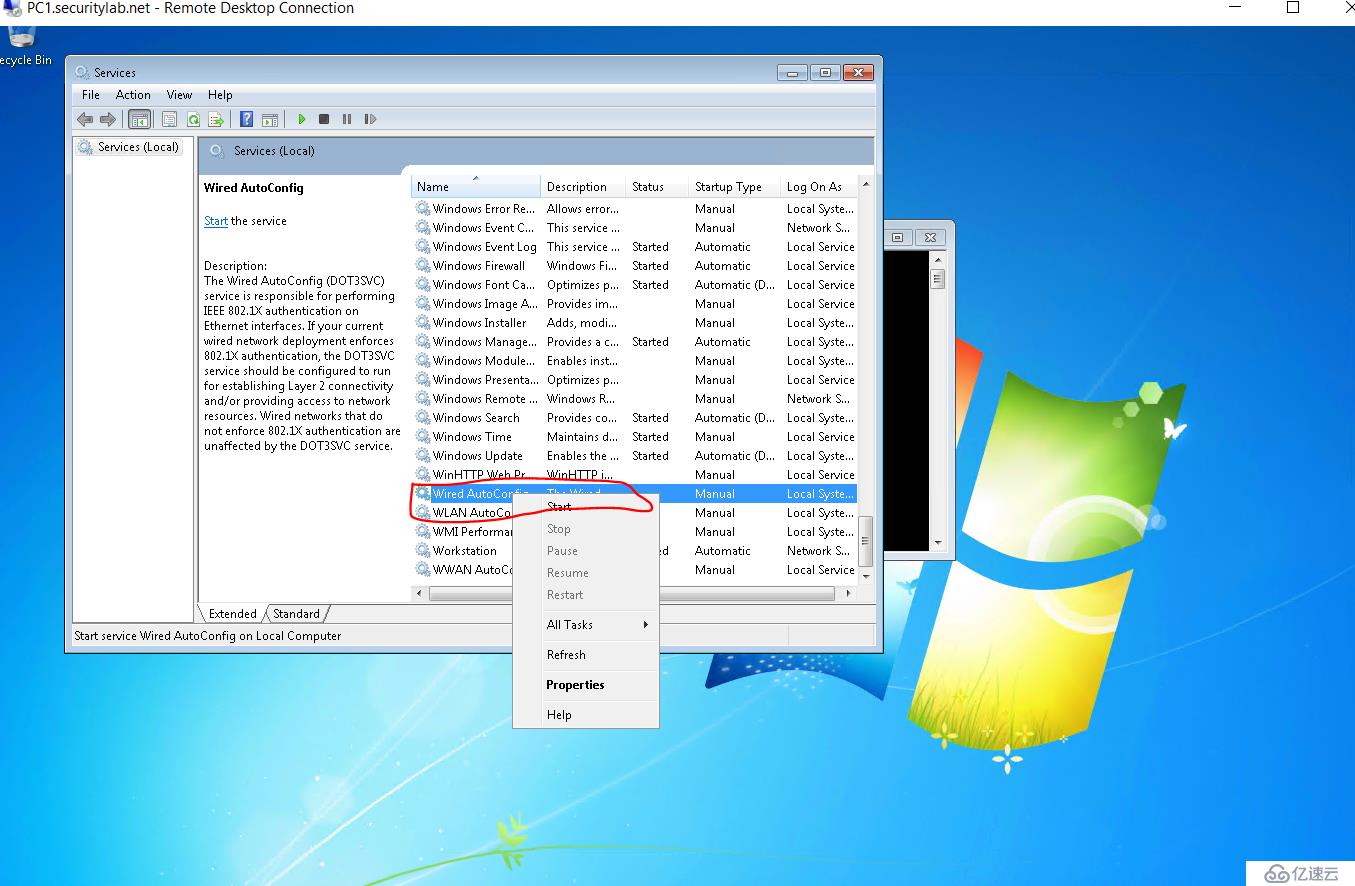
Task: Click the services list scroll-down arrow
Action: click(866, 576)
